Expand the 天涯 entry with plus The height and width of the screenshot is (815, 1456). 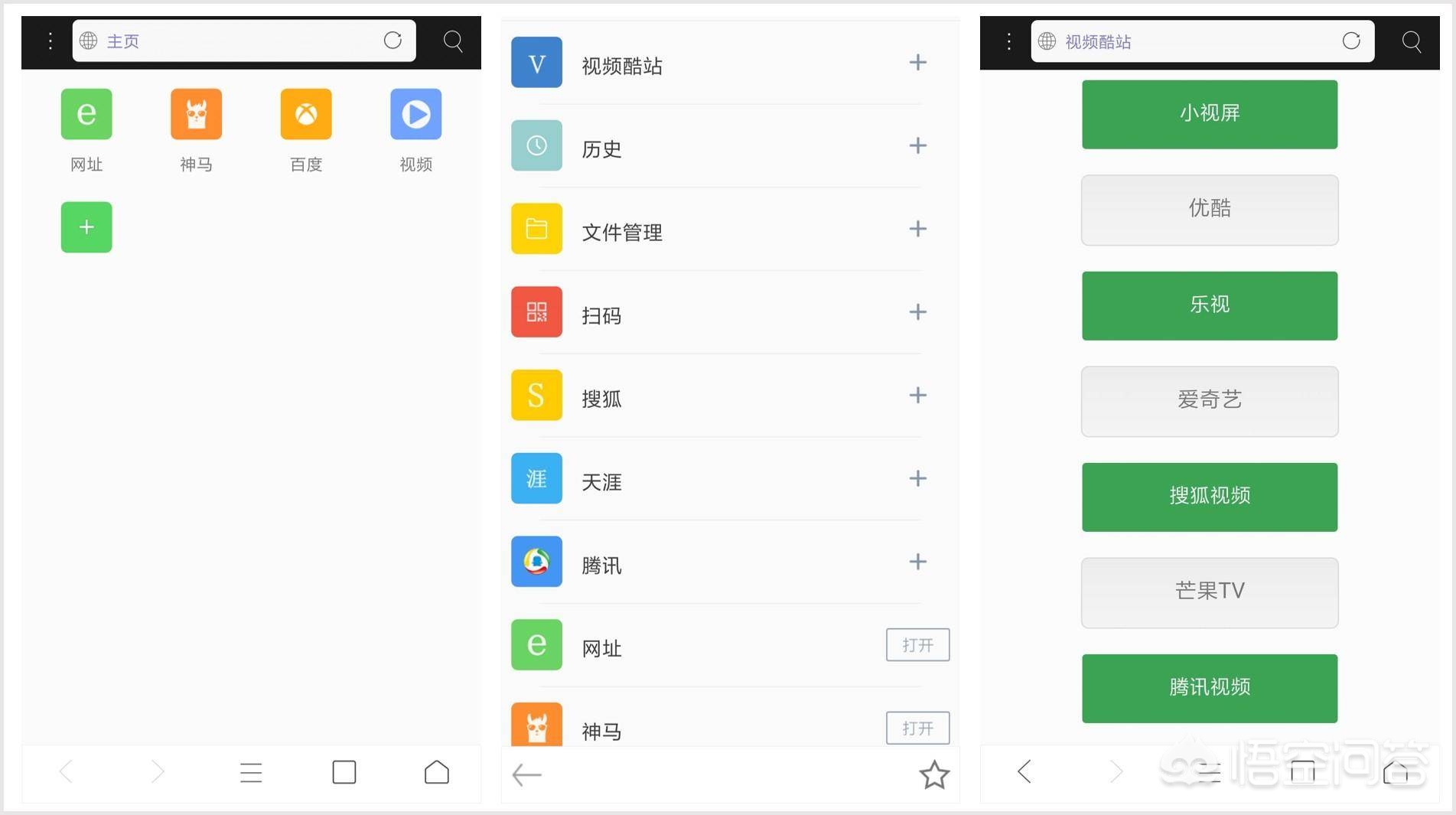point(917,478)
